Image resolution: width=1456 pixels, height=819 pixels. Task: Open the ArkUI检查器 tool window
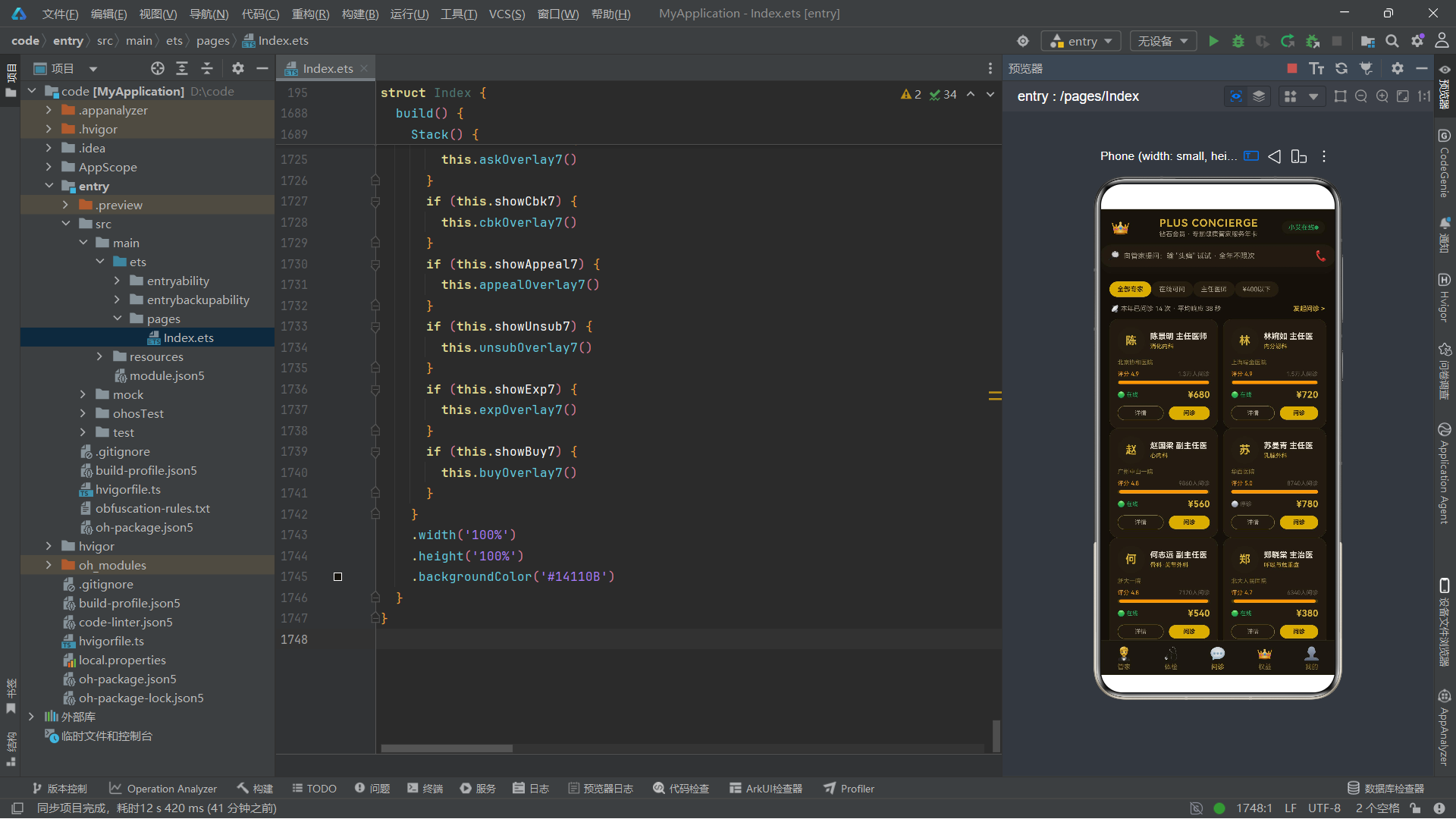coord(766,789)
